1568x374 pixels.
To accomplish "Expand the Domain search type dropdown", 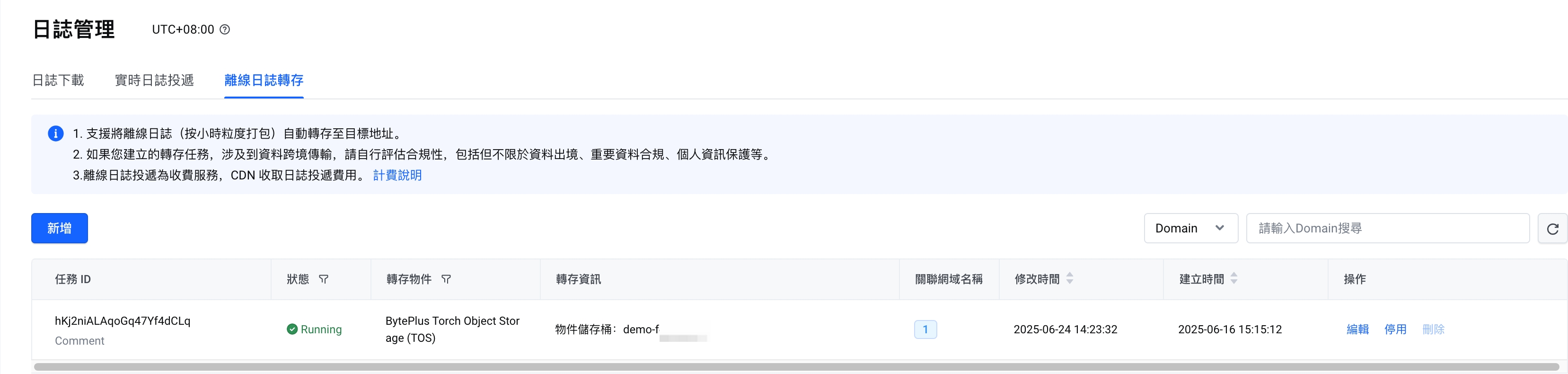I will [x=1190, y=228].
